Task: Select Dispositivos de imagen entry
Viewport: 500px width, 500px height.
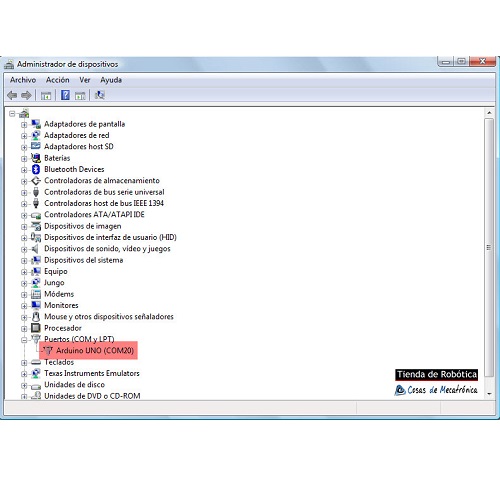Action: (83, 226)
